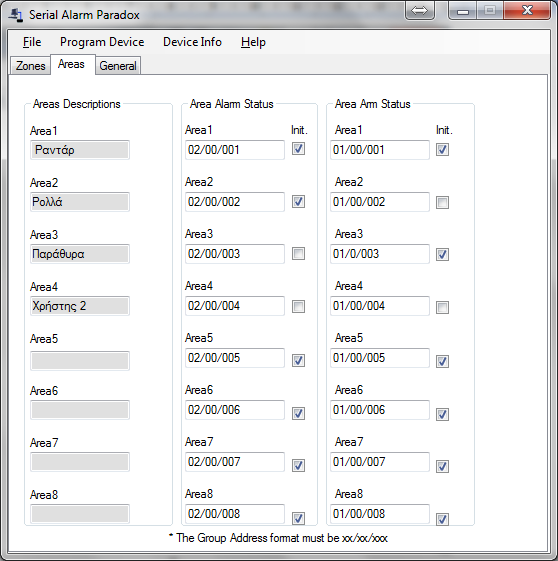Open the Device Info menu
This screenshot has height=561, width=558.
(192, 42)
